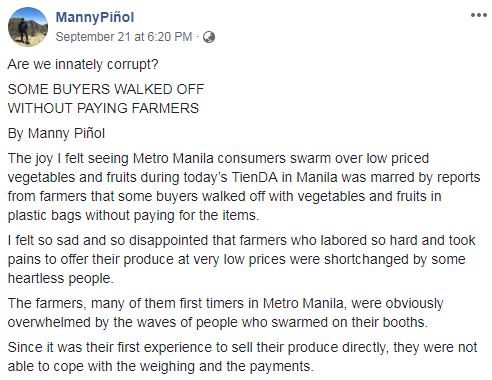492x380 pixels.
Task: Click the 'WITHOUT PAYING FARMERS' headline line
Action: tap(103, 108)
